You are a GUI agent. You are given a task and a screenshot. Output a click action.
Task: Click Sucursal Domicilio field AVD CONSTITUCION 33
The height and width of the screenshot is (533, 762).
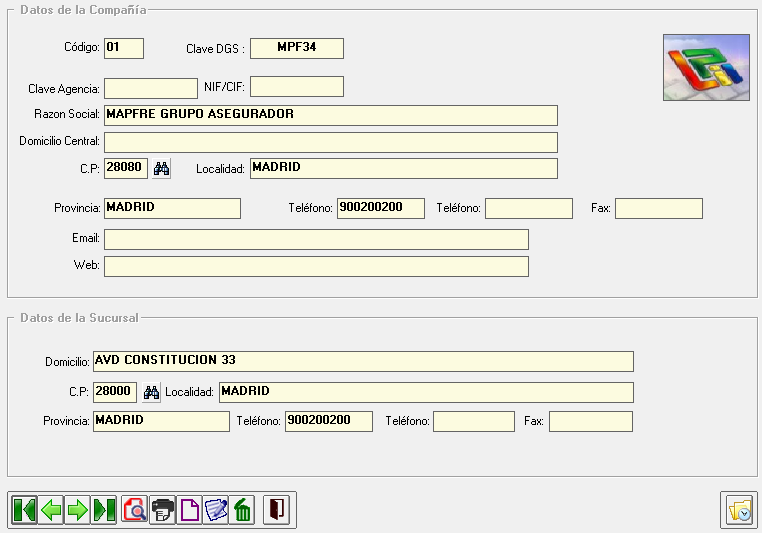(364, 361)
